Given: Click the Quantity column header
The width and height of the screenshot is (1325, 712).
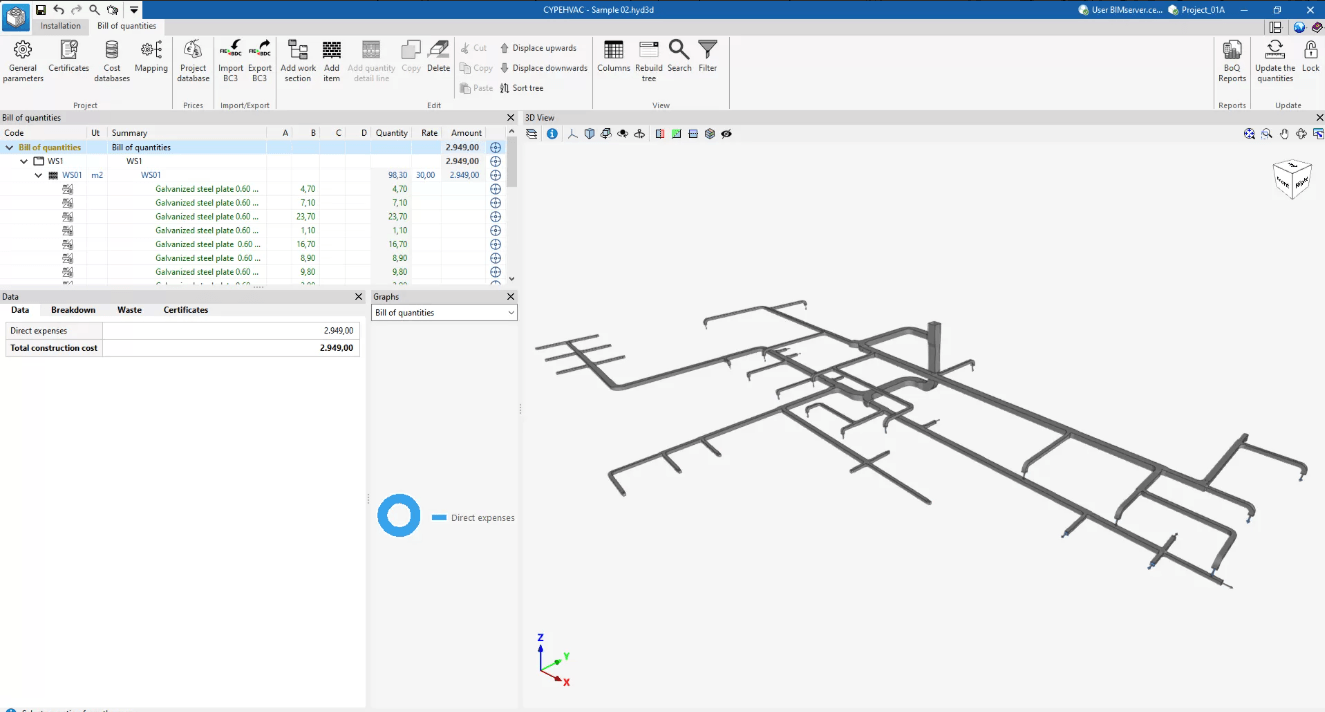Looking at the screenshot, I should 391,133.
